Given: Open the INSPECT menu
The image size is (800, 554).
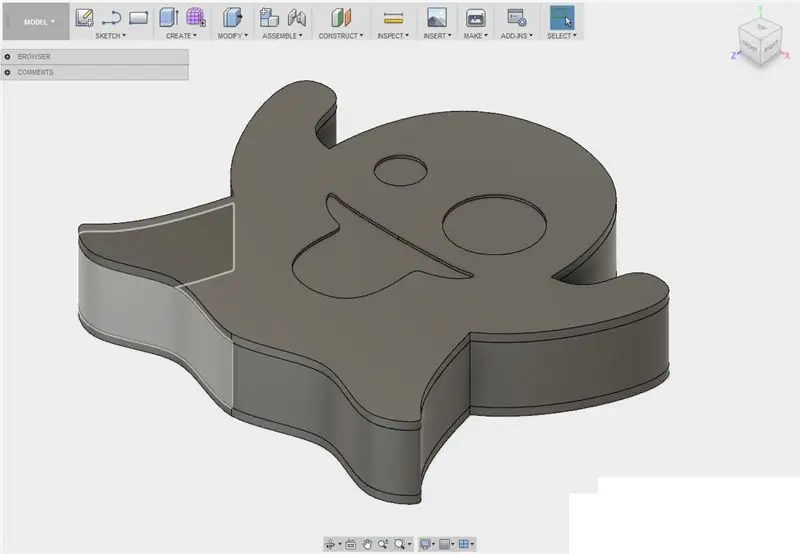Looking at the screenshot, I should [x=393, y=36].
